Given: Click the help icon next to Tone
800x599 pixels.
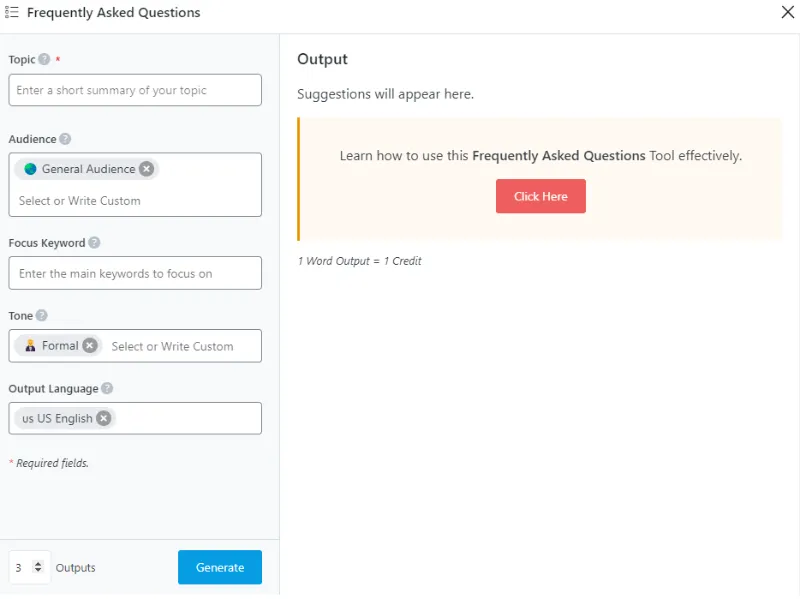Looking at the screenshot, I should pos(42,316).
